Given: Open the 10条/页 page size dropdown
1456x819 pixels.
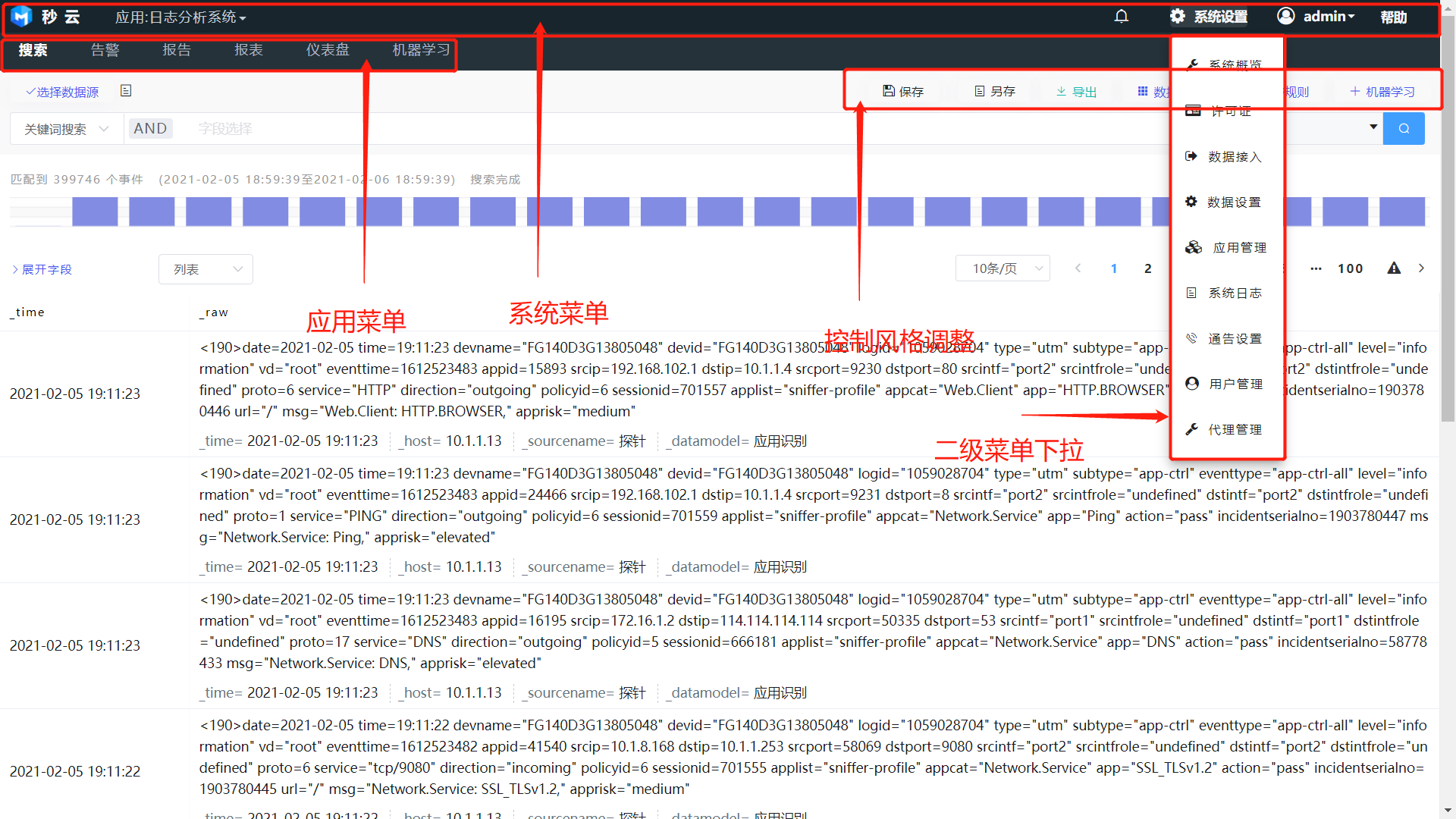Looking at the screenshot, I should [1003, 268].
